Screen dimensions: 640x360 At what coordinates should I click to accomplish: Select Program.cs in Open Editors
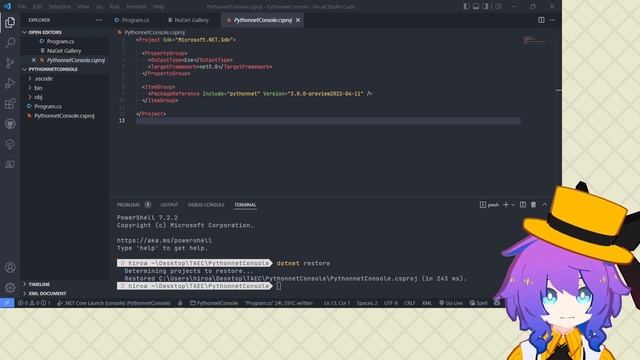pyautogui.click(x=65, y=41)
